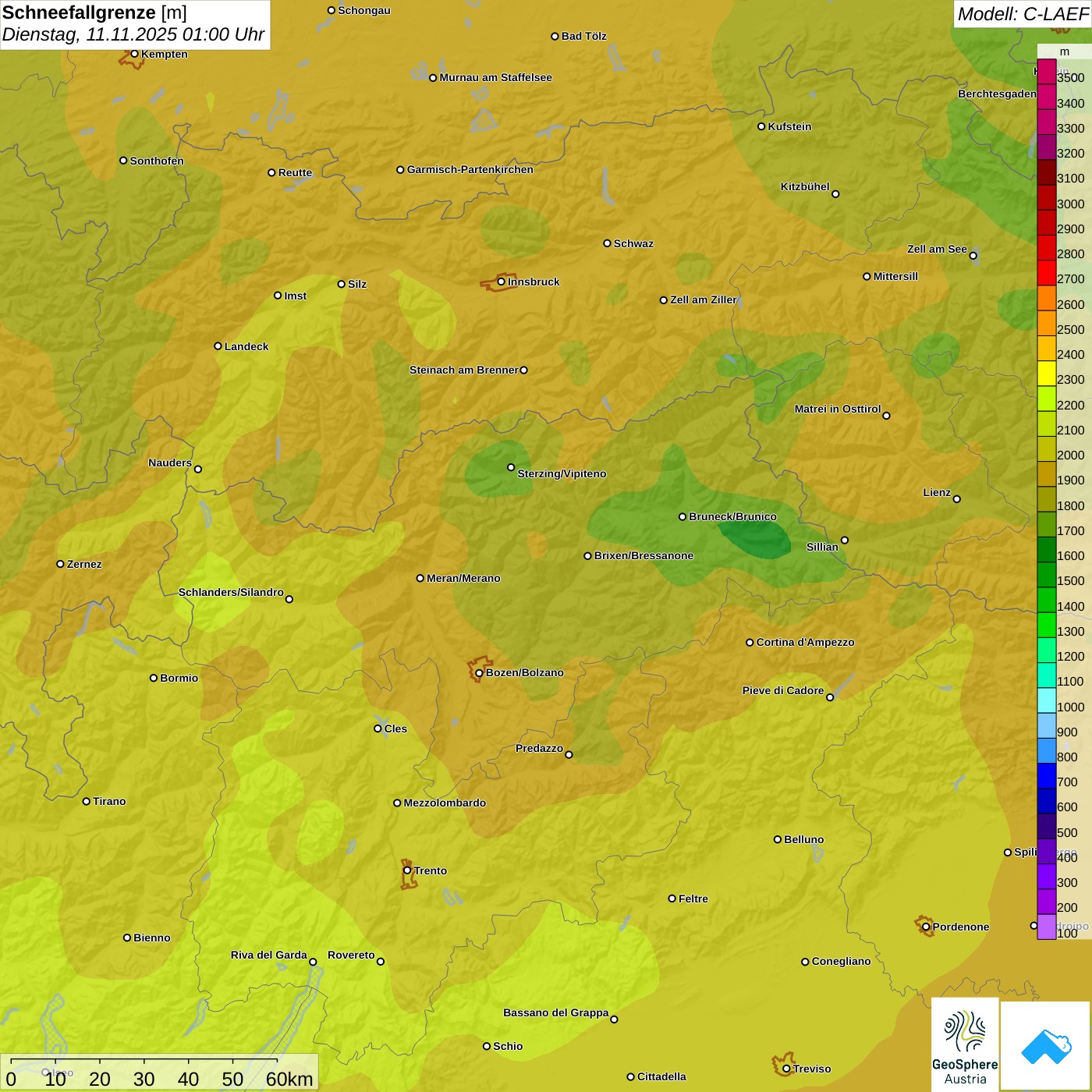Select the Feltre marker dot
This screenshot has width=1092, height=1092.
672,899
